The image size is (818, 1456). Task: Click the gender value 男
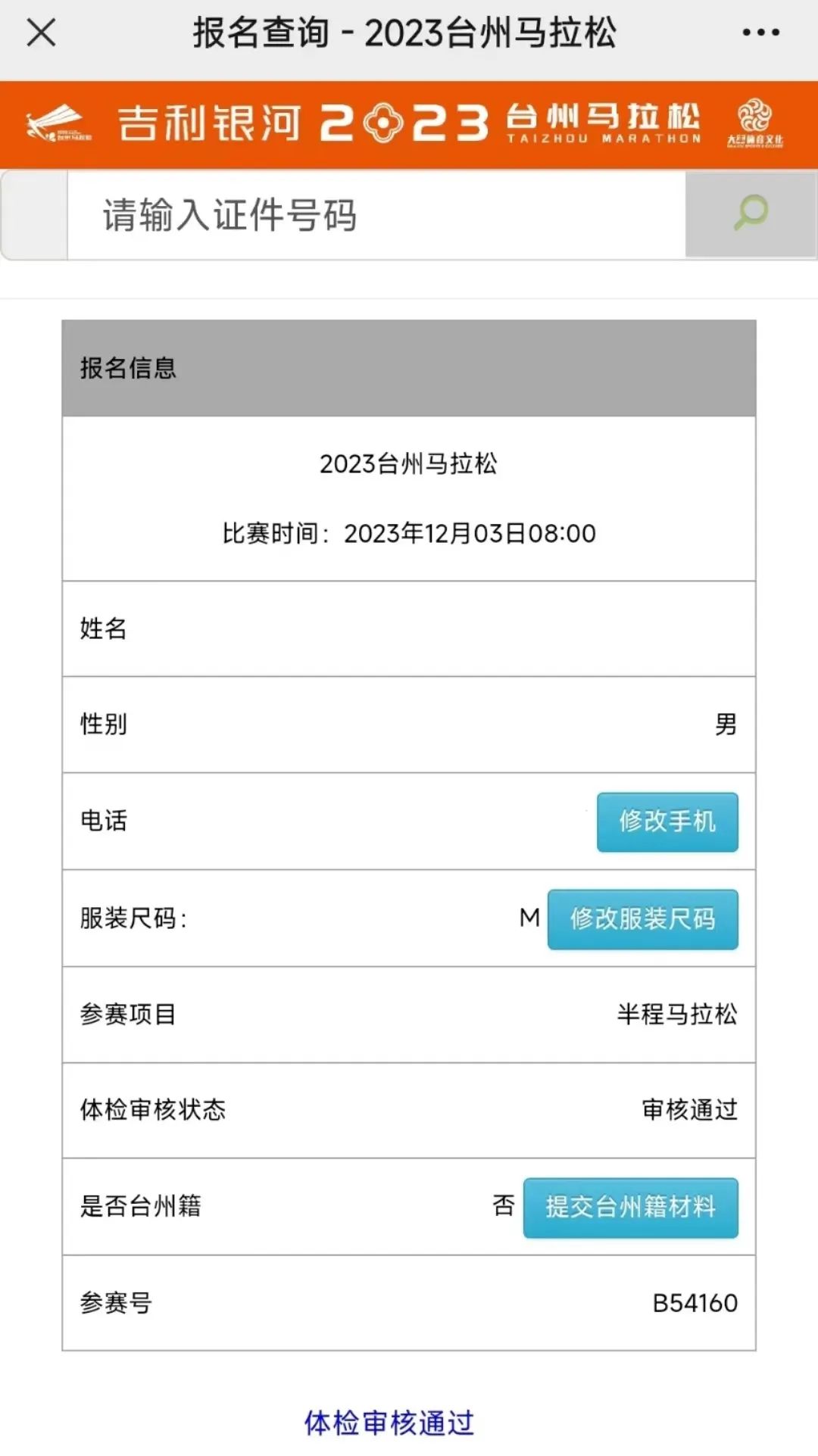tap(726, 725)
